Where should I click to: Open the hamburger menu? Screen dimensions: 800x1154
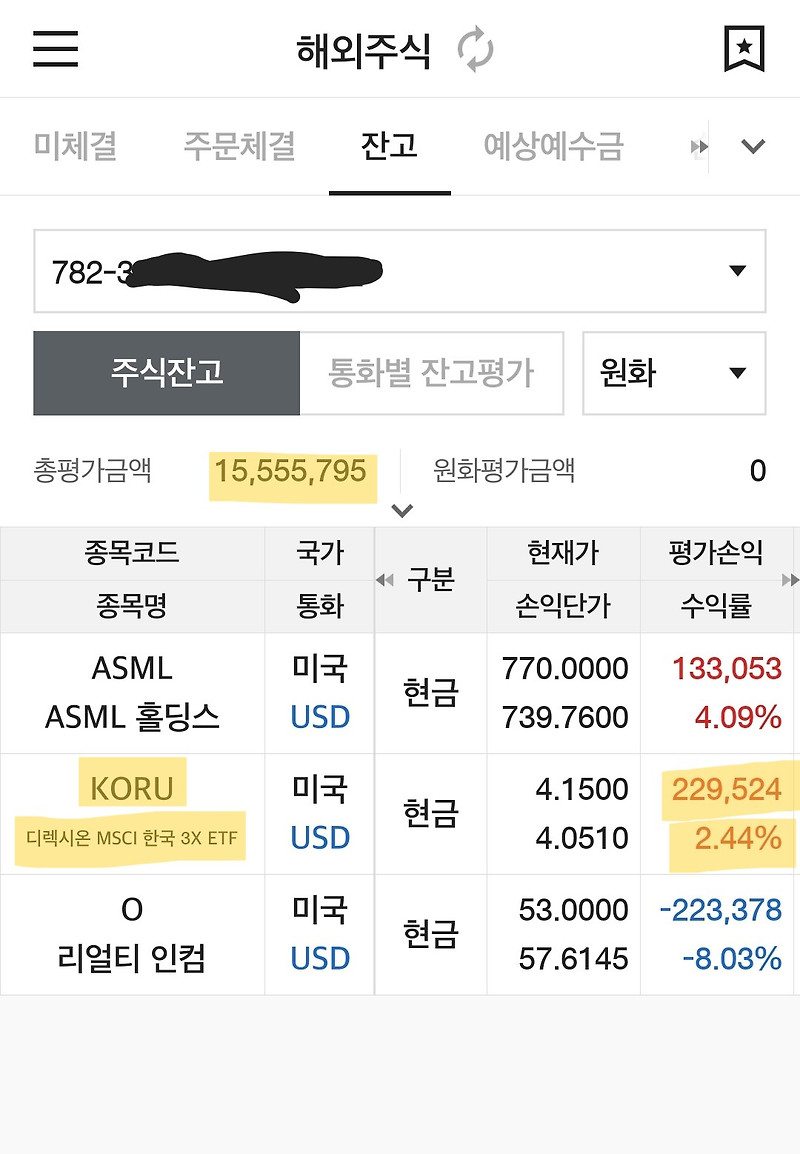coord(55,48)
